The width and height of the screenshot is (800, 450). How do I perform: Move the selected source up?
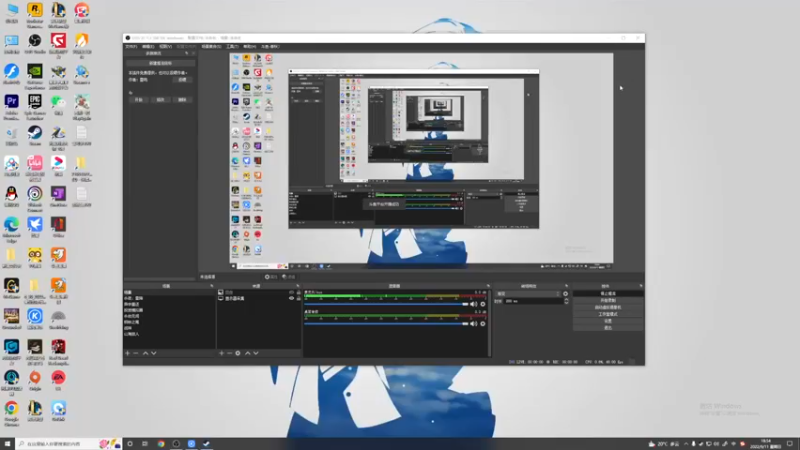coord(248,353)
